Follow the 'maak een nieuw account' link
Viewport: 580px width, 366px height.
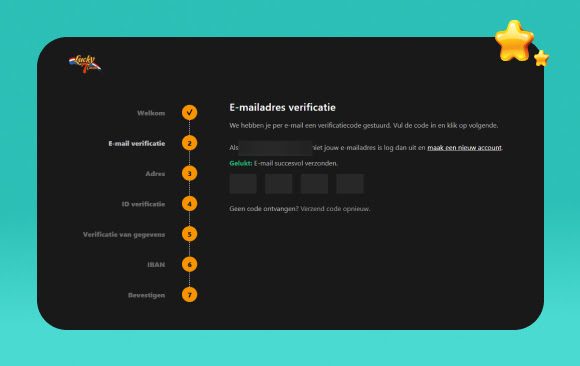(x=464, y=148)
